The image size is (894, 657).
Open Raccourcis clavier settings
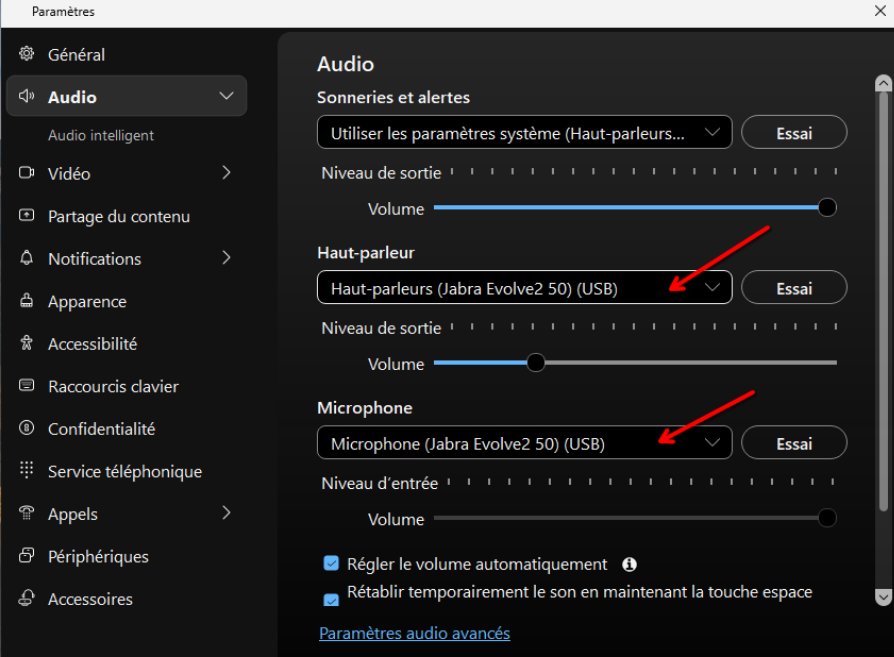(x=126, y=386)
